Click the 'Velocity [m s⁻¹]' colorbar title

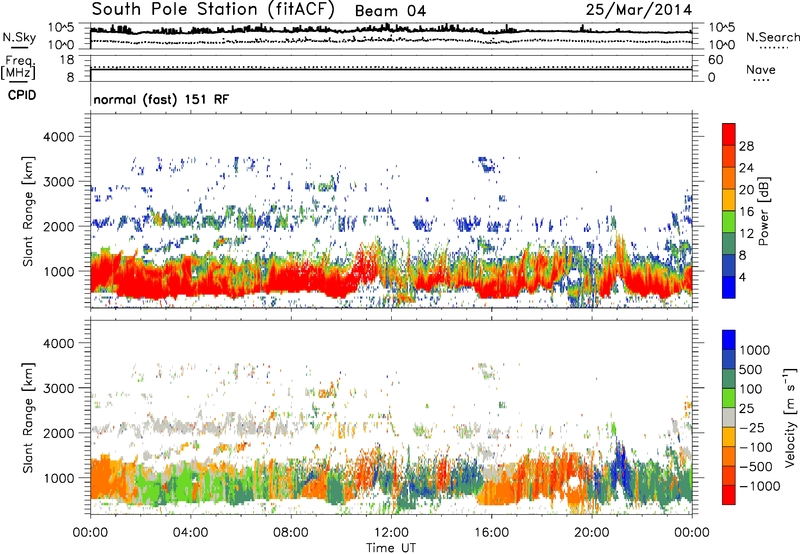(x=791, y=417)
